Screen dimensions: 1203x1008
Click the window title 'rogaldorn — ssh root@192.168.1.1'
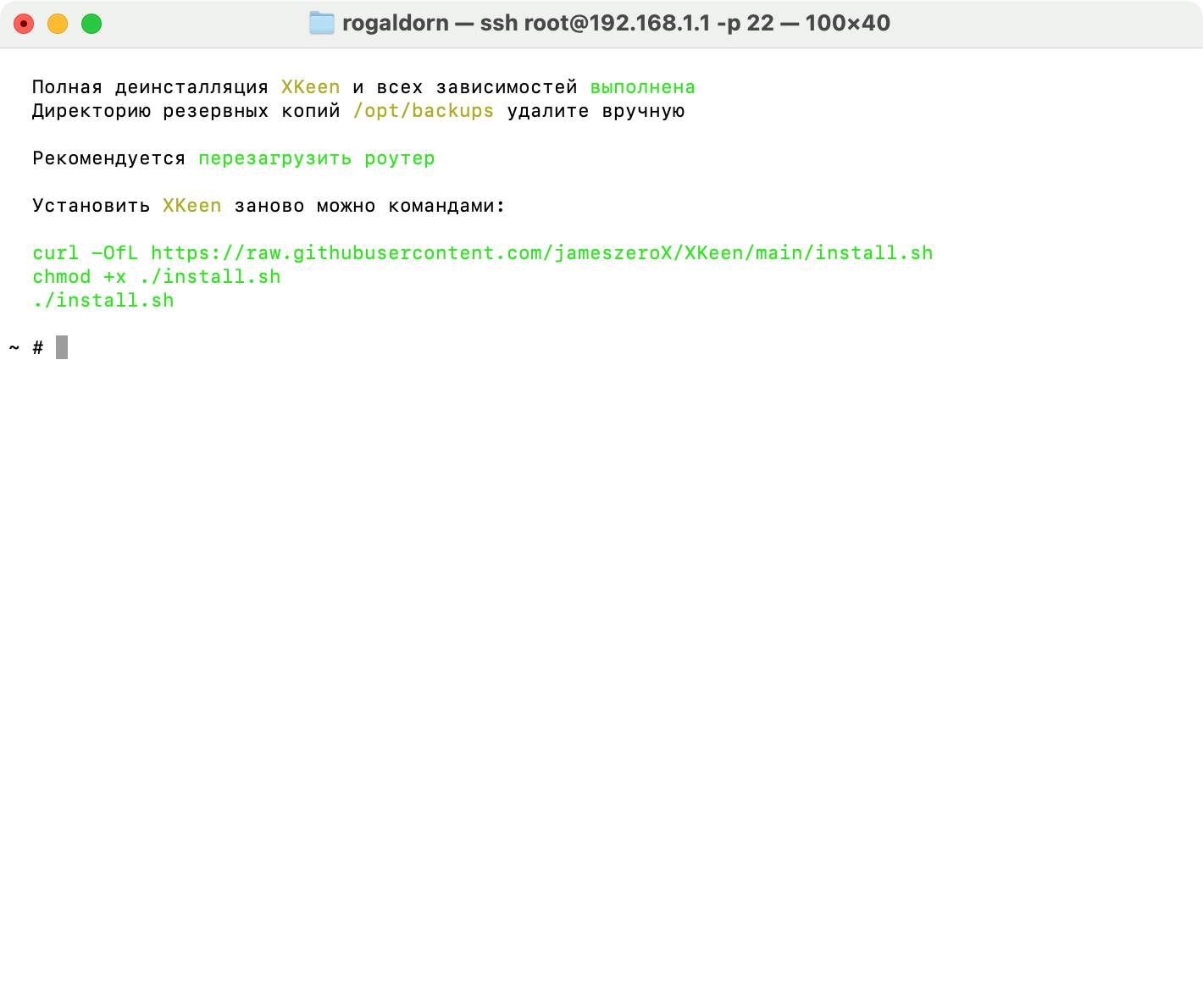(x=615, y=23)
